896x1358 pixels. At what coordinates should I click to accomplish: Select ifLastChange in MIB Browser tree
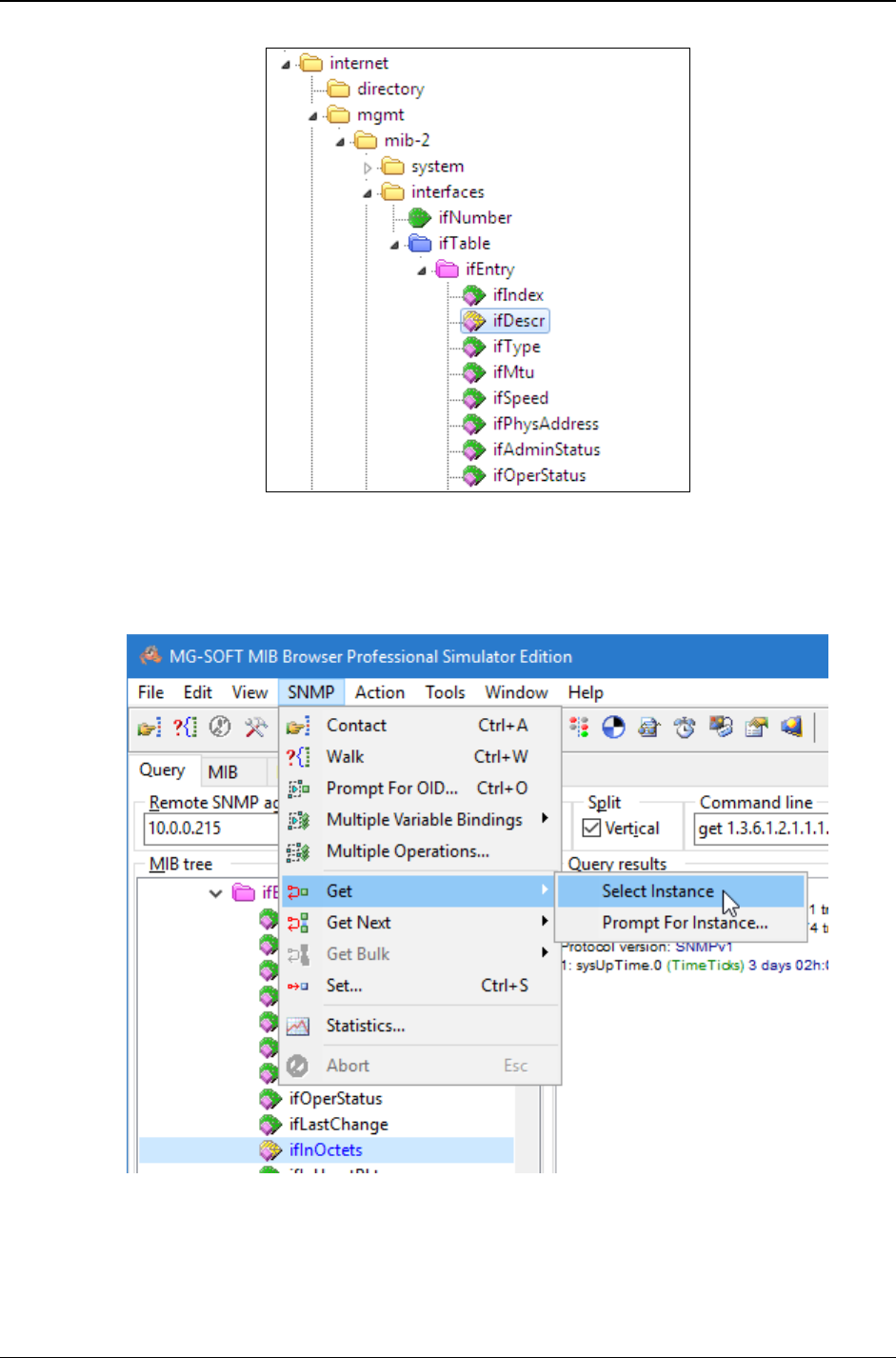click(339, 1125)
